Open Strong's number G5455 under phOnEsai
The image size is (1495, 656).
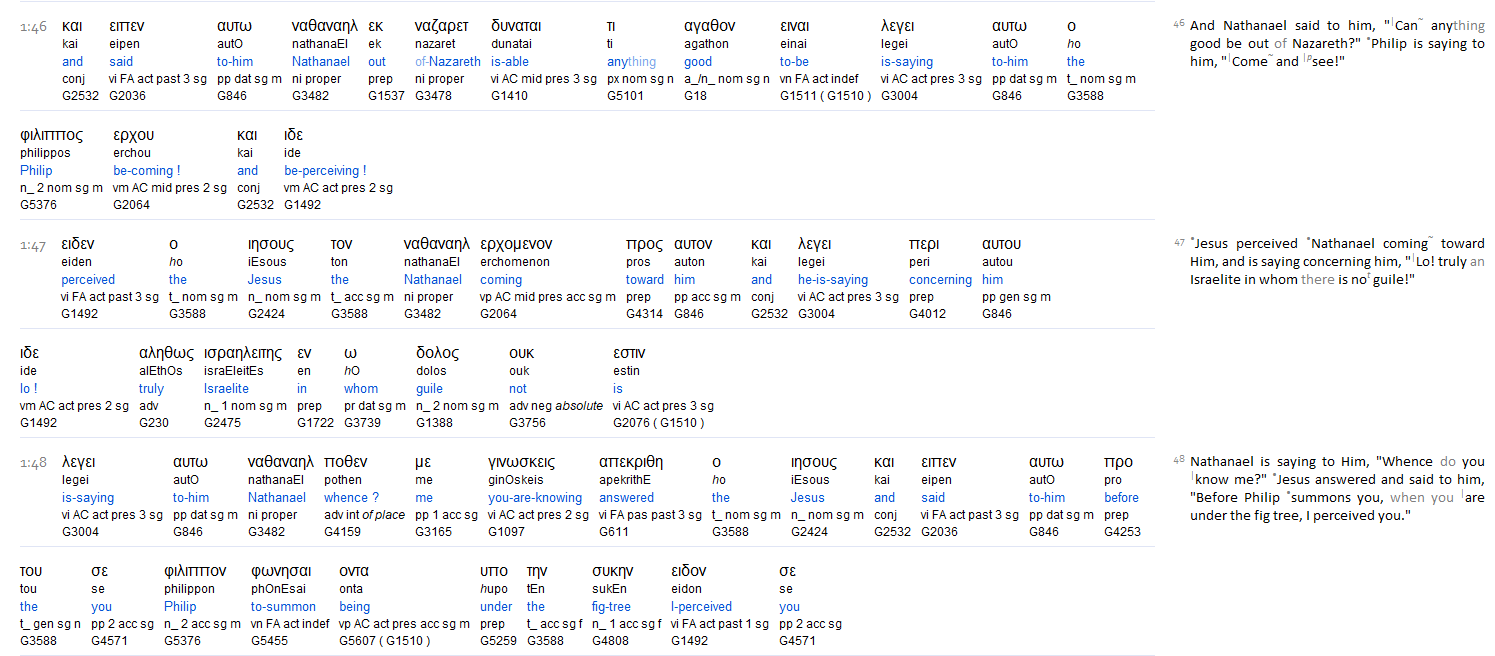click(270, 641)
